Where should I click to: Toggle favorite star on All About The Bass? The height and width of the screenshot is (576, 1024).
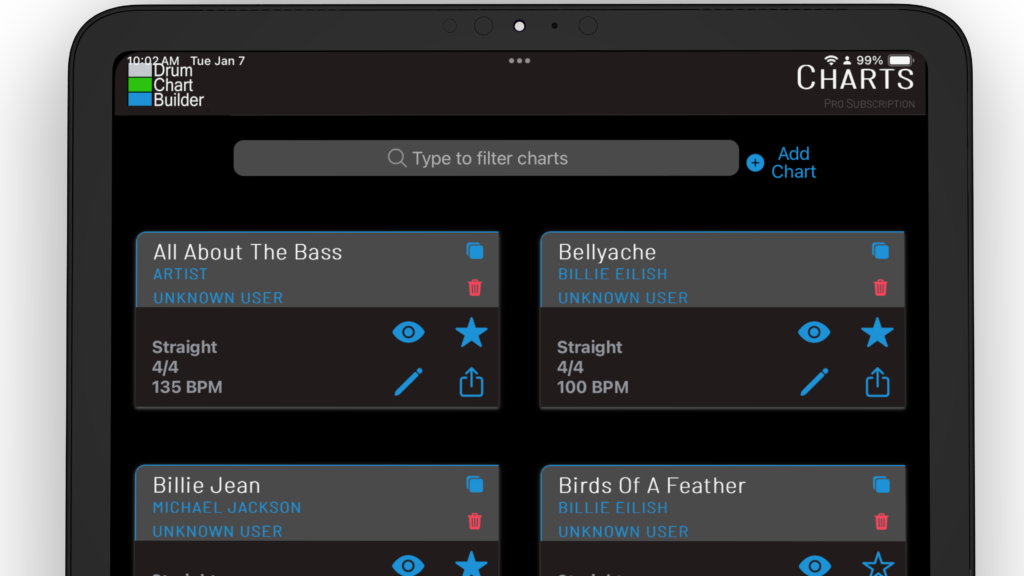click(x=471, y=332)
